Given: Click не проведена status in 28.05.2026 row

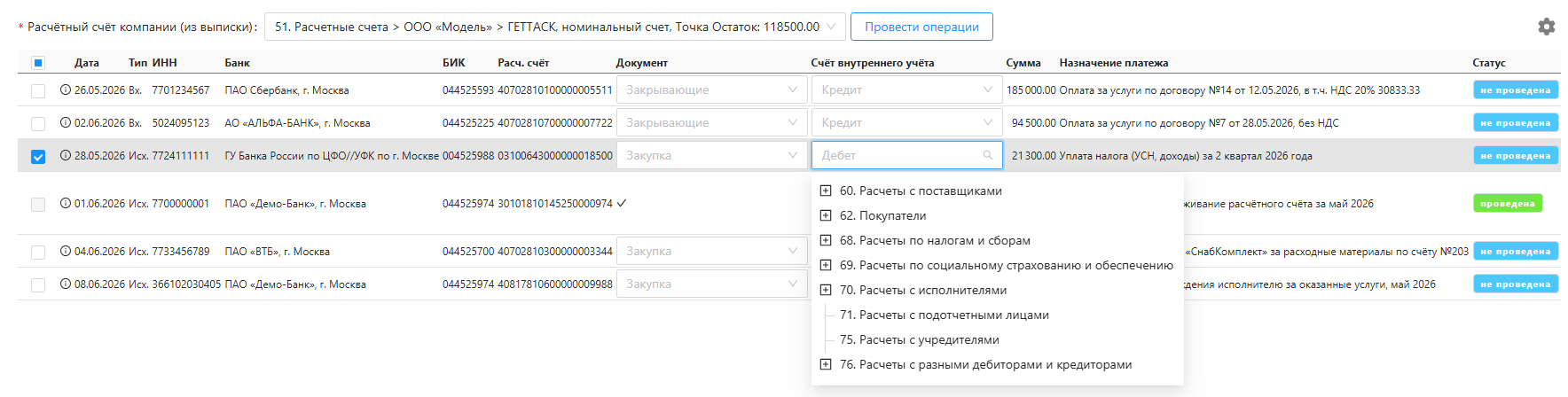Looking at the screenshot, I should pos(1516,155).
